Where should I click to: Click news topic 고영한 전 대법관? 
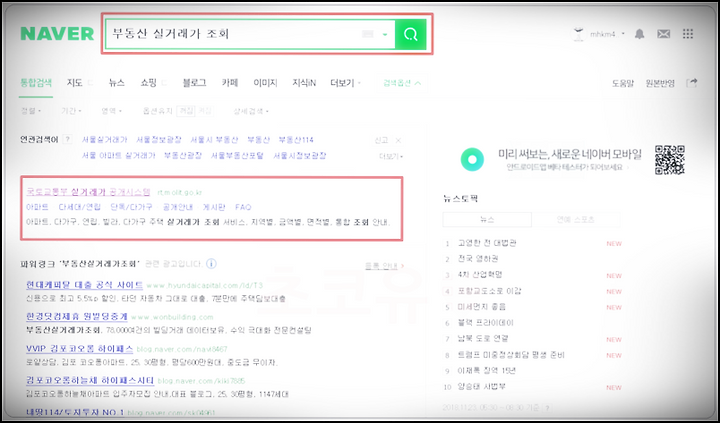pyautogui.click(x=487, y=243)
